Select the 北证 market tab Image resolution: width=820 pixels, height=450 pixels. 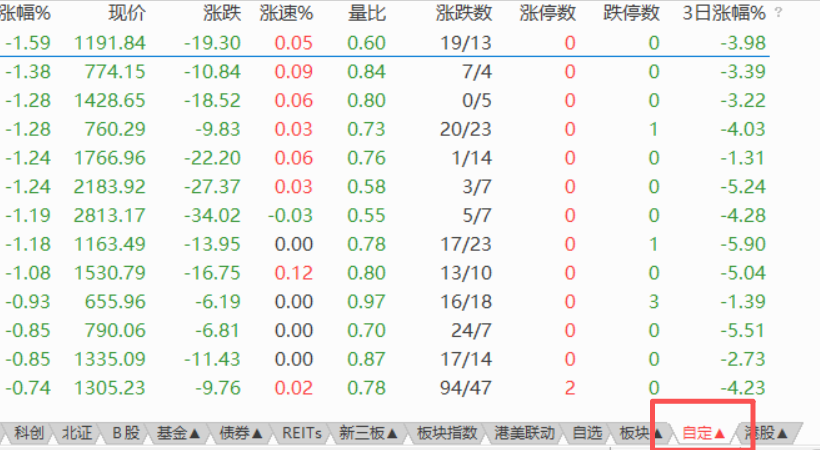point(77,433)
